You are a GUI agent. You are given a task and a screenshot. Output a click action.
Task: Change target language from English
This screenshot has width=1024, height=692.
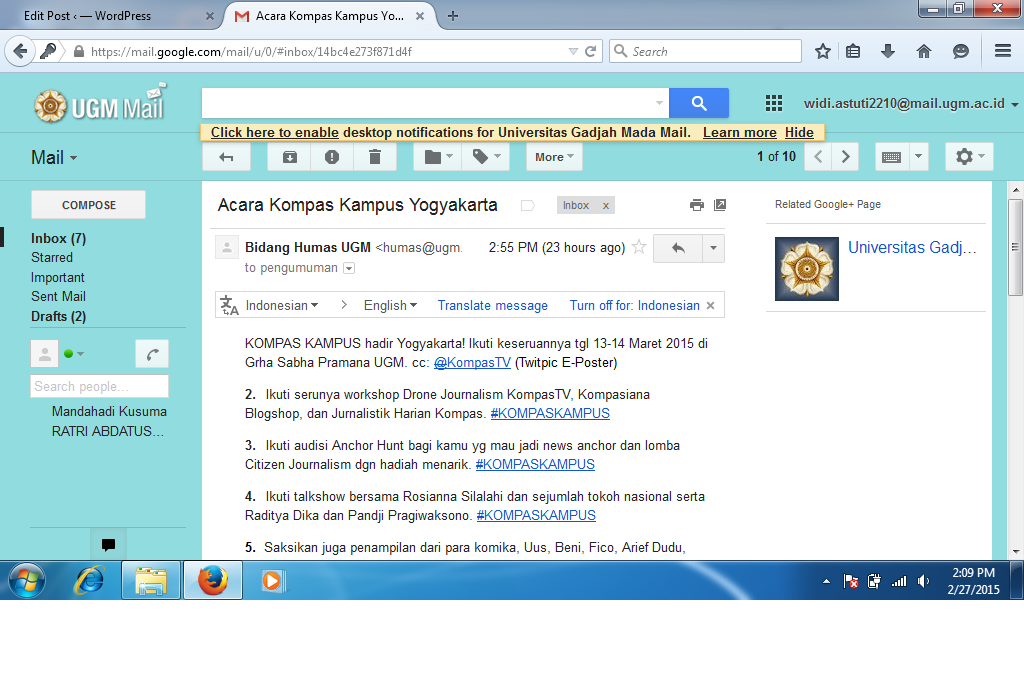pyautogui.click(x=390, y=306)
